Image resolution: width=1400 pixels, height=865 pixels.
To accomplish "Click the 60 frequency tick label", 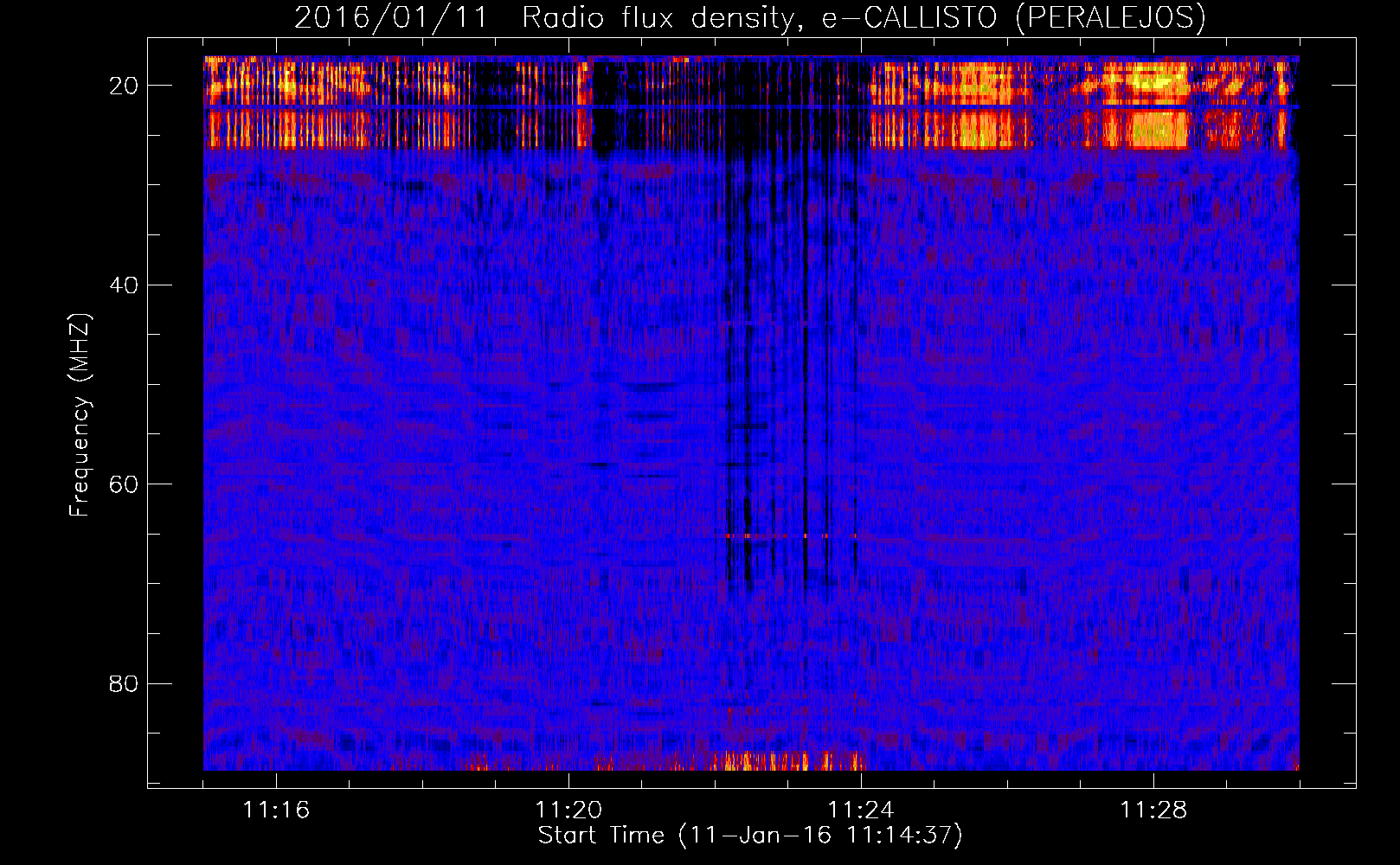I will 125,484.
